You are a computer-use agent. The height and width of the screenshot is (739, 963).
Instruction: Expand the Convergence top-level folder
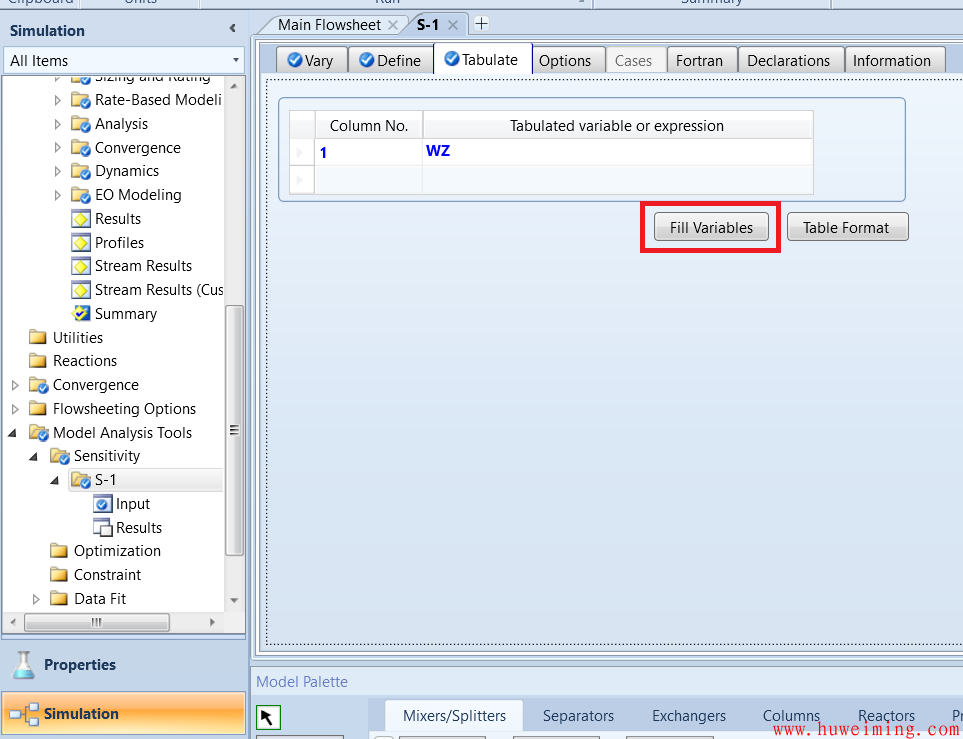coord(14,385)
